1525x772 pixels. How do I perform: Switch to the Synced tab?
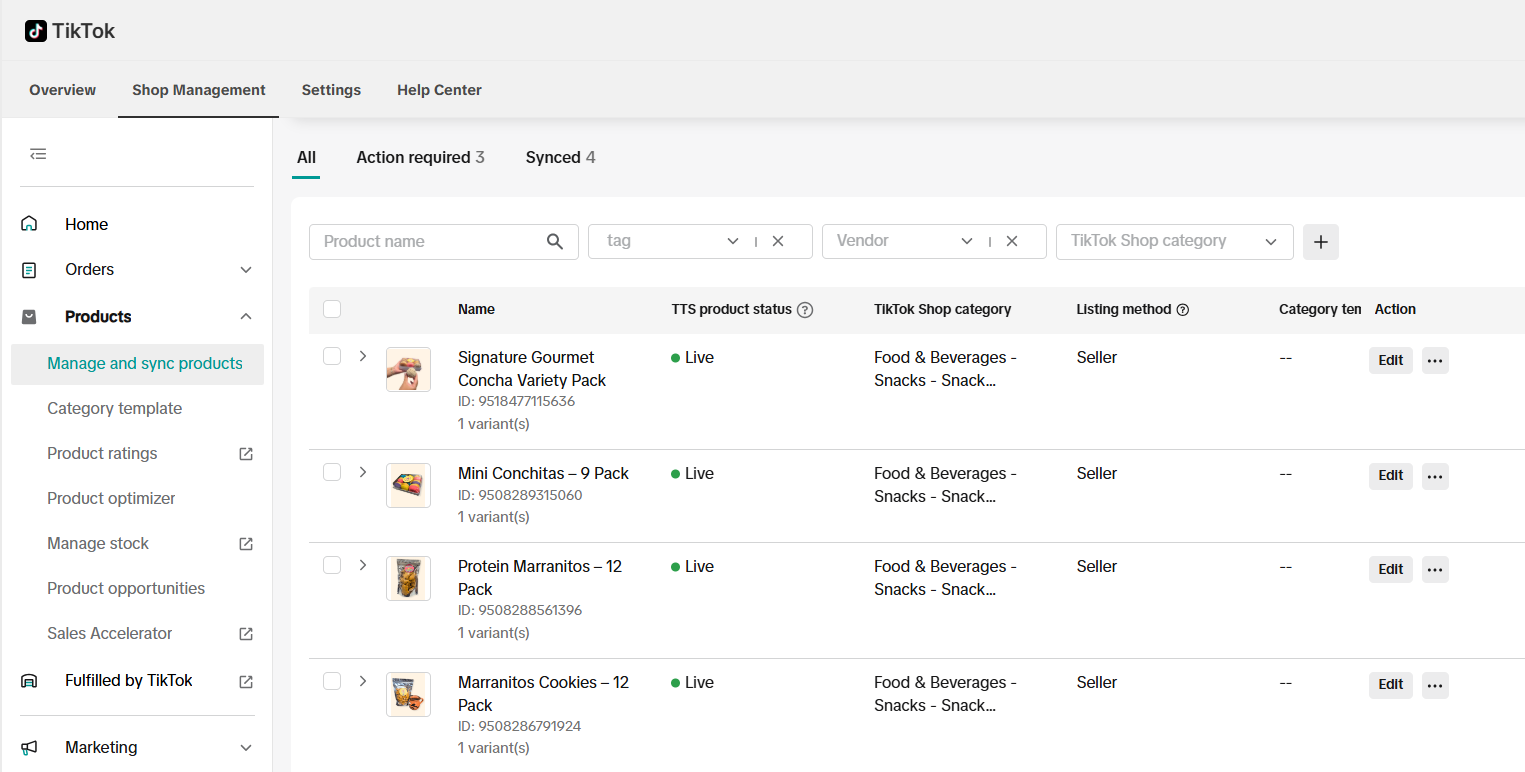tap(560, 158)
